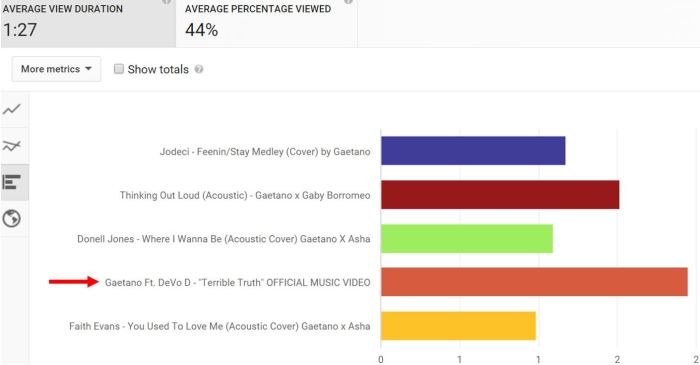This screenshot has width=700, height=365.
Task: Click help icon beside Show totals
Action: click(199, 69)
